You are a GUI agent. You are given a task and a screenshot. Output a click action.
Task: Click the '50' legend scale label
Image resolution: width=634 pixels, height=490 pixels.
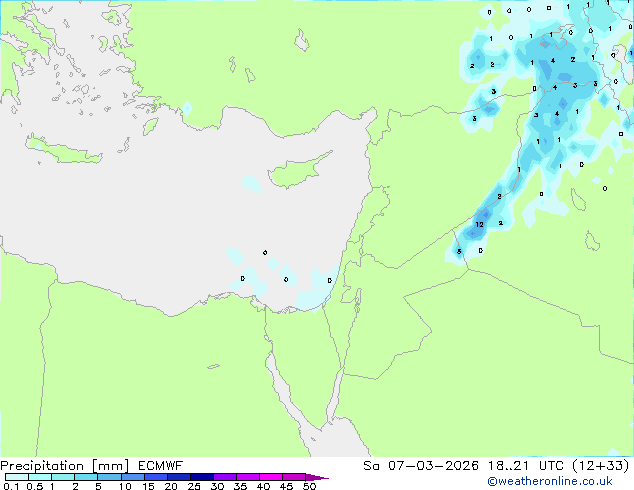pyautogui.click(x=309, y=486)
